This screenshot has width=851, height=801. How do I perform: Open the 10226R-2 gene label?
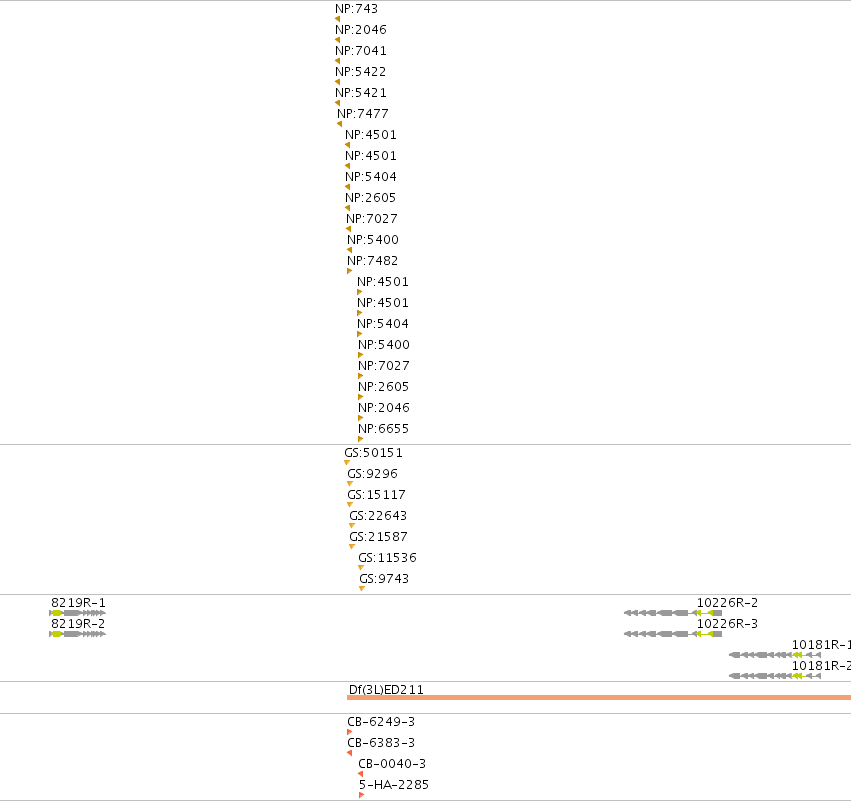pos(727,603)
